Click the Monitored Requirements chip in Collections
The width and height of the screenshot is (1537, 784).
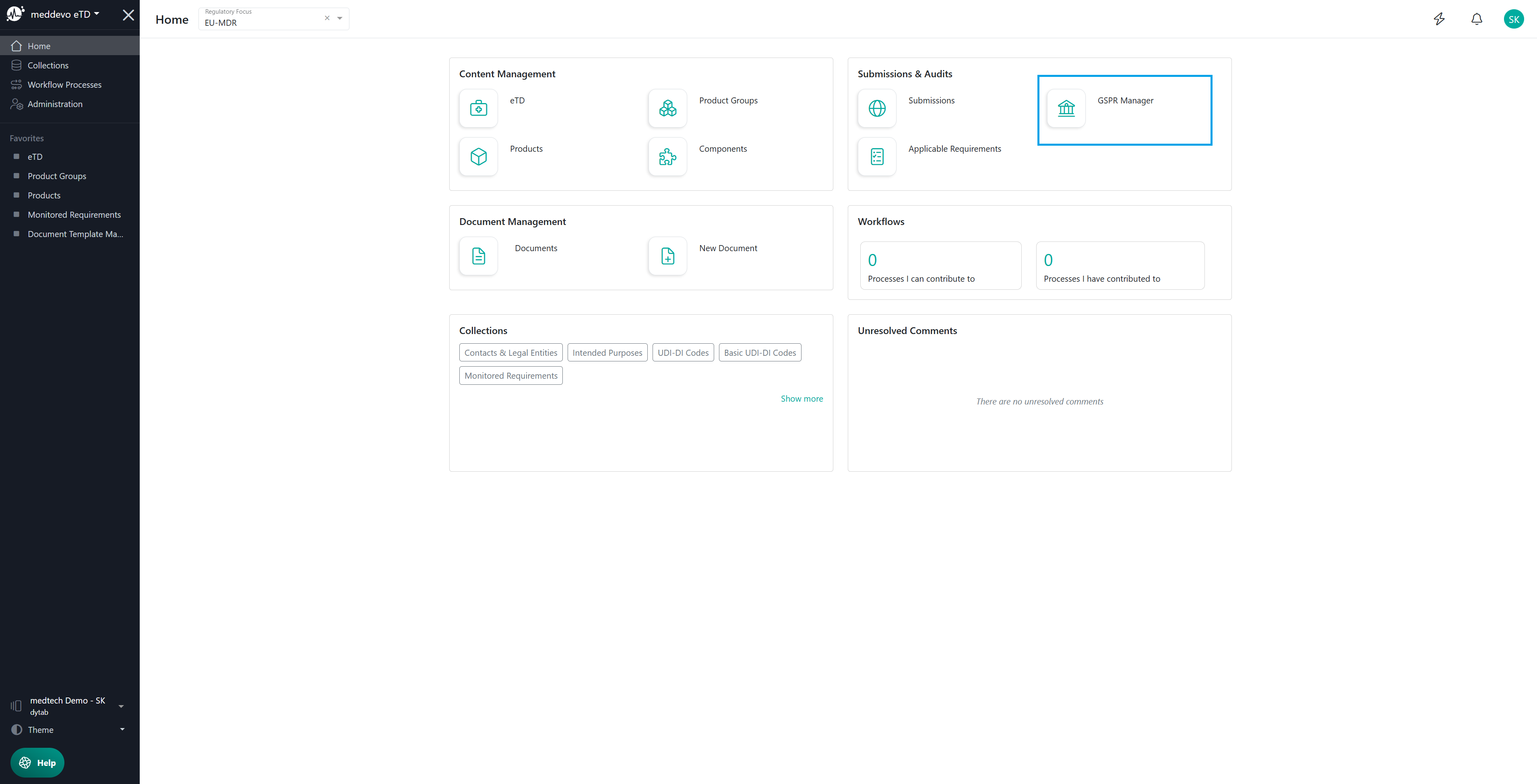(511, 375)
